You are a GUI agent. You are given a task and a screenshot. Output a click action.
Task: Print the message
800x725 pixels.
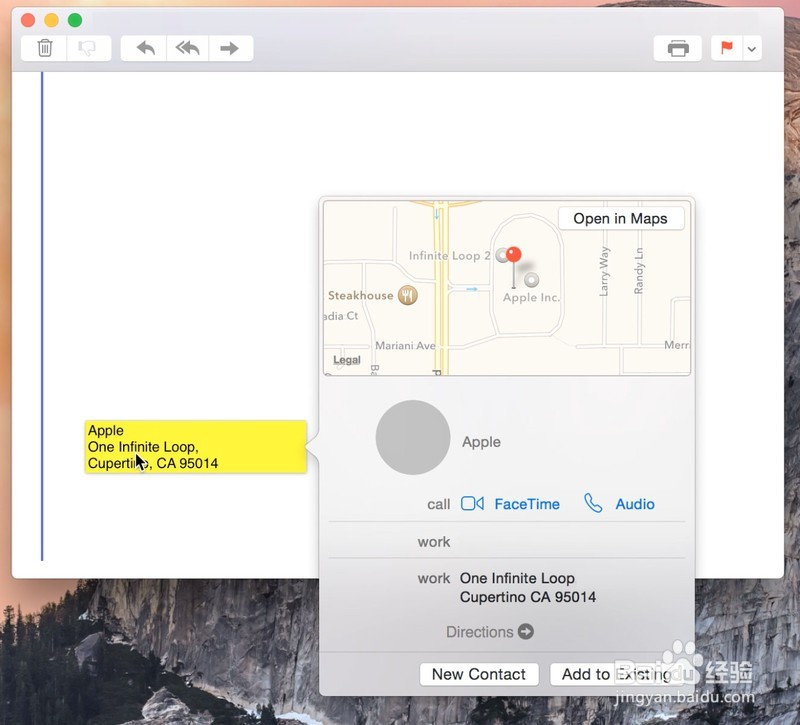point(678,48)
